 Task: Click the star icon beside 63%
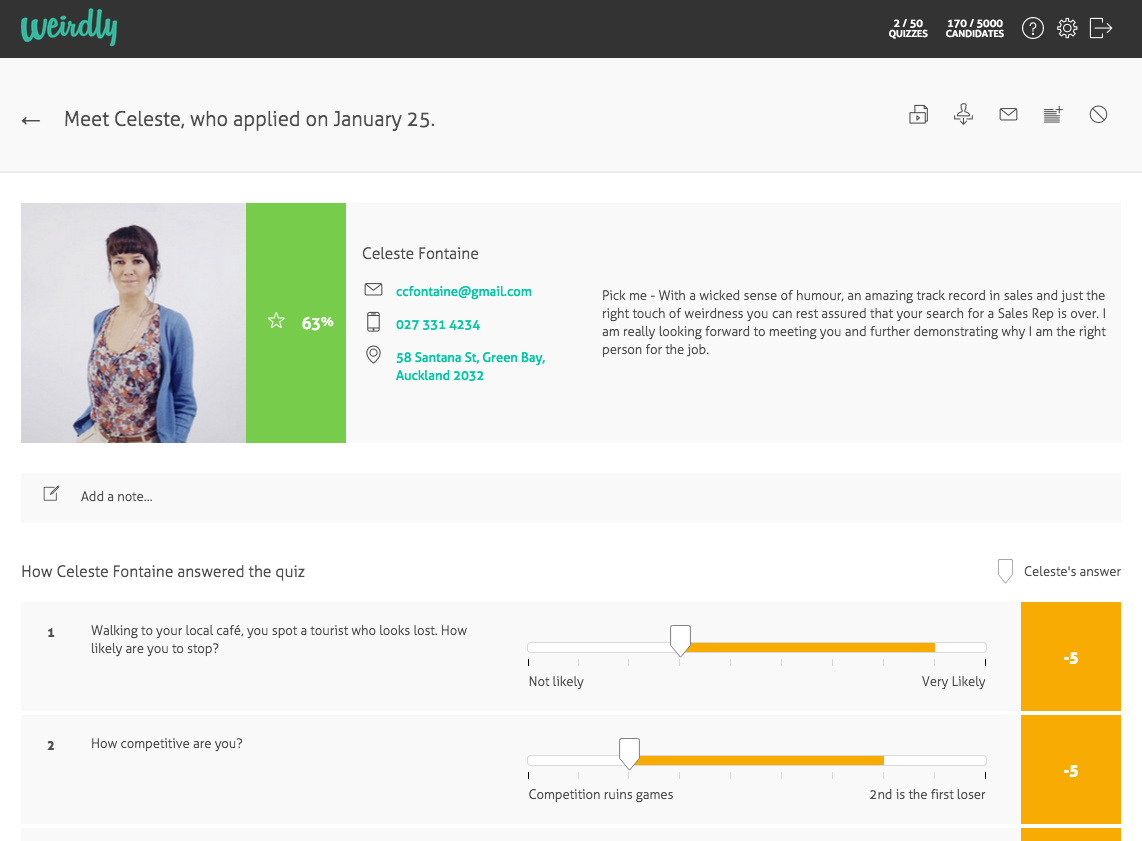276,322
